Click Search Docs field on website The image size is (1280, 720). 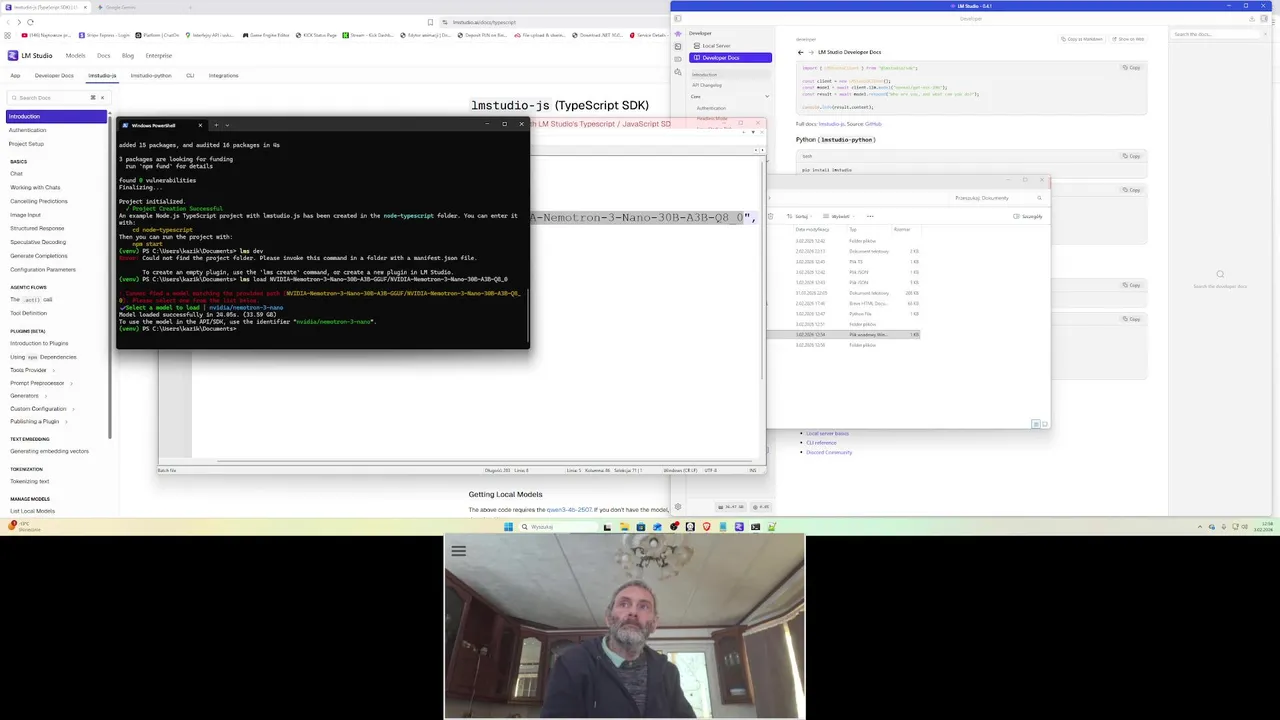click(x=56, y=97)
